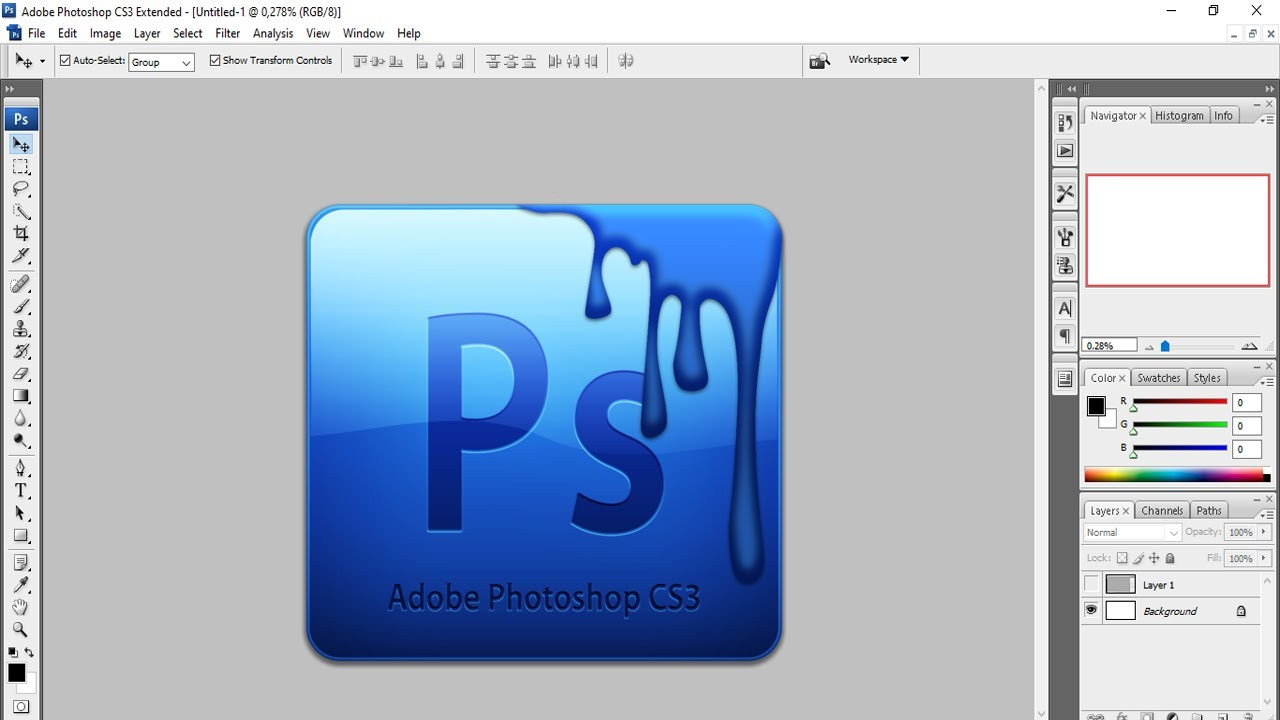The height and width of the screenshot is (720, 1280).
Task: Open the File menu
Action: click(37, 33)
